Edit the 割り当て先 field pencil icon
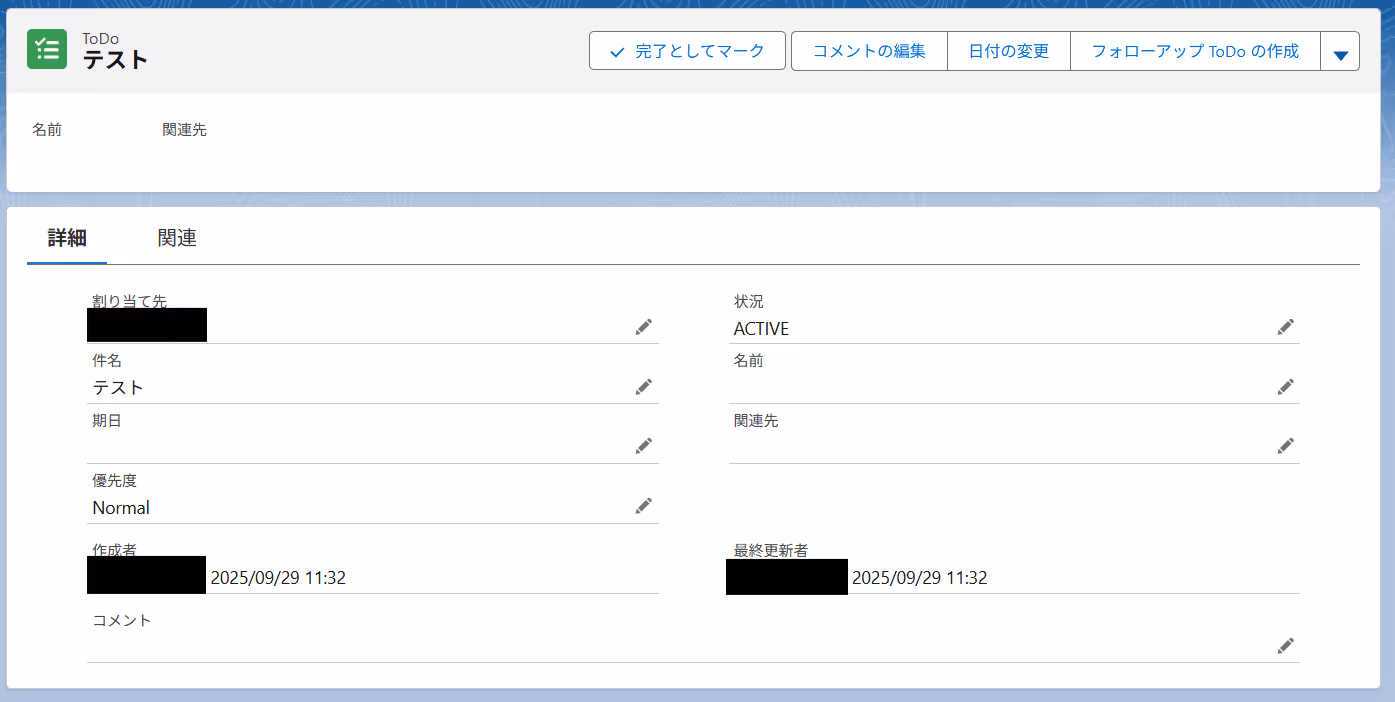Image resolution: width=1395 pixels, height=702 pixels. pos(644,327)
